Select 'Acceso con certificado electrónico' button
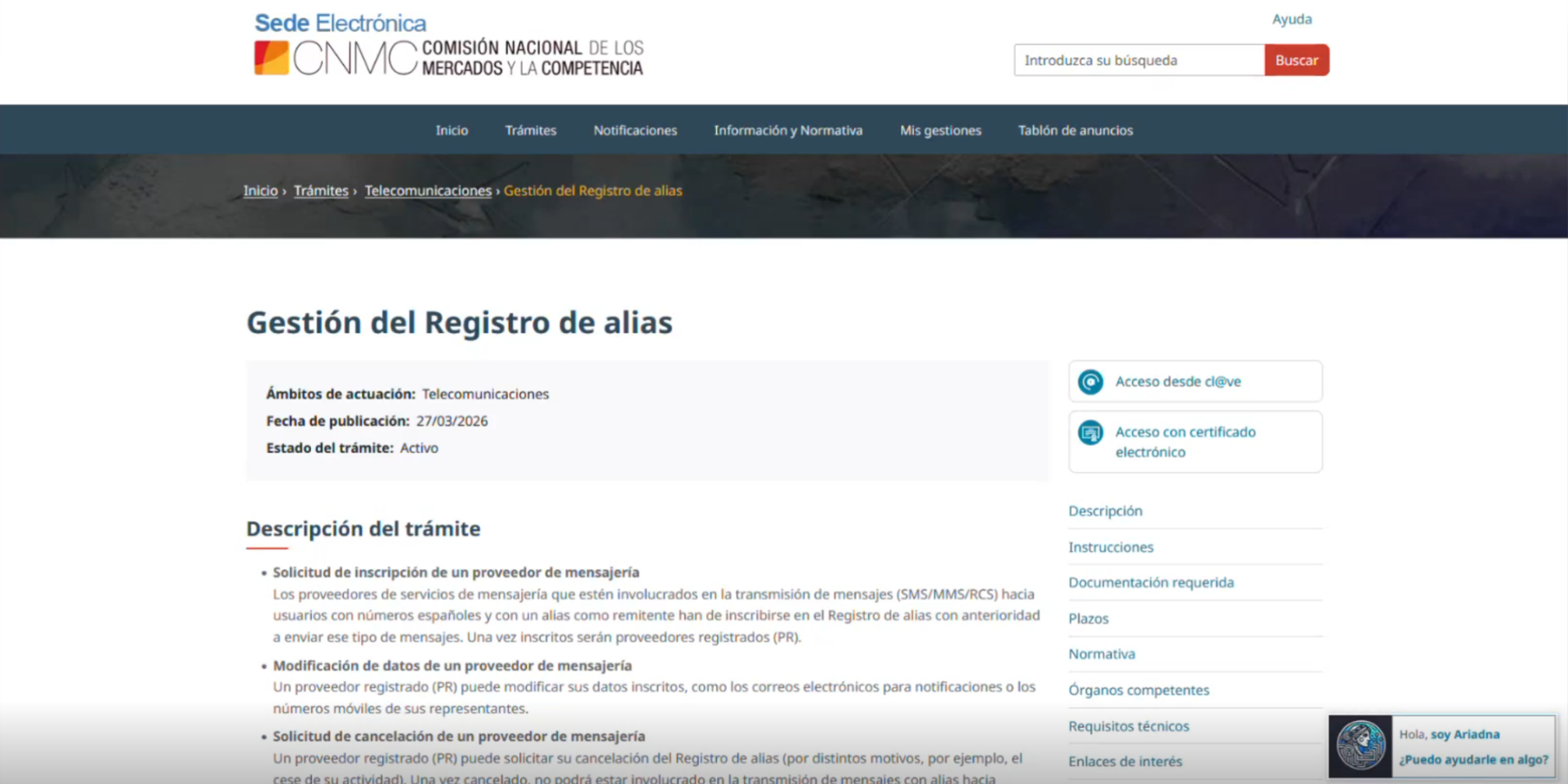This screenshot has width=1568, height=784. pos(1196,442)
